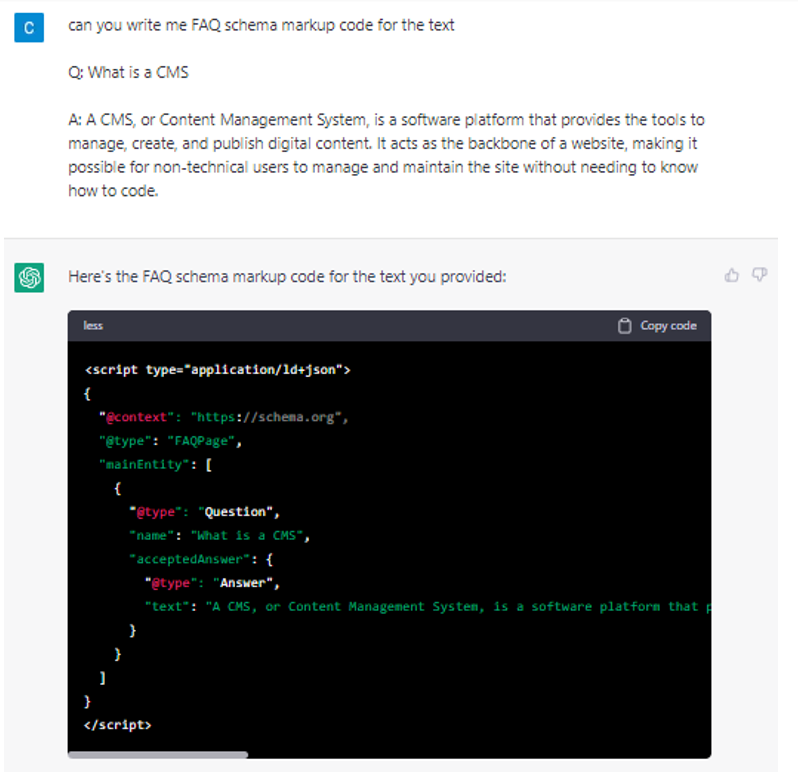
Task: Click the thumbs up feedback icon
Action: click(731, 275)
